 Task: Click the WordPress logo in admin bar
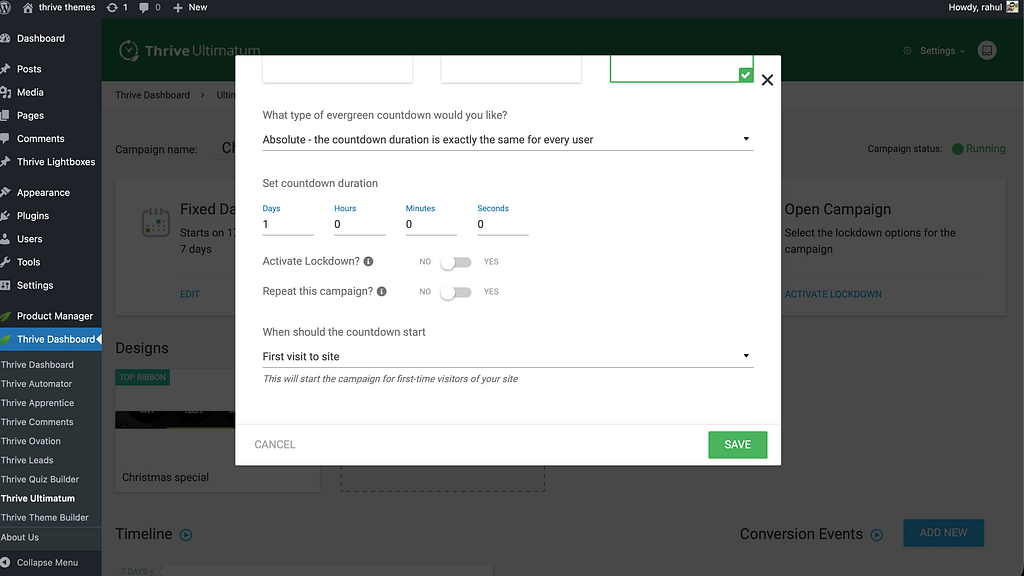[x=9, y=7]
